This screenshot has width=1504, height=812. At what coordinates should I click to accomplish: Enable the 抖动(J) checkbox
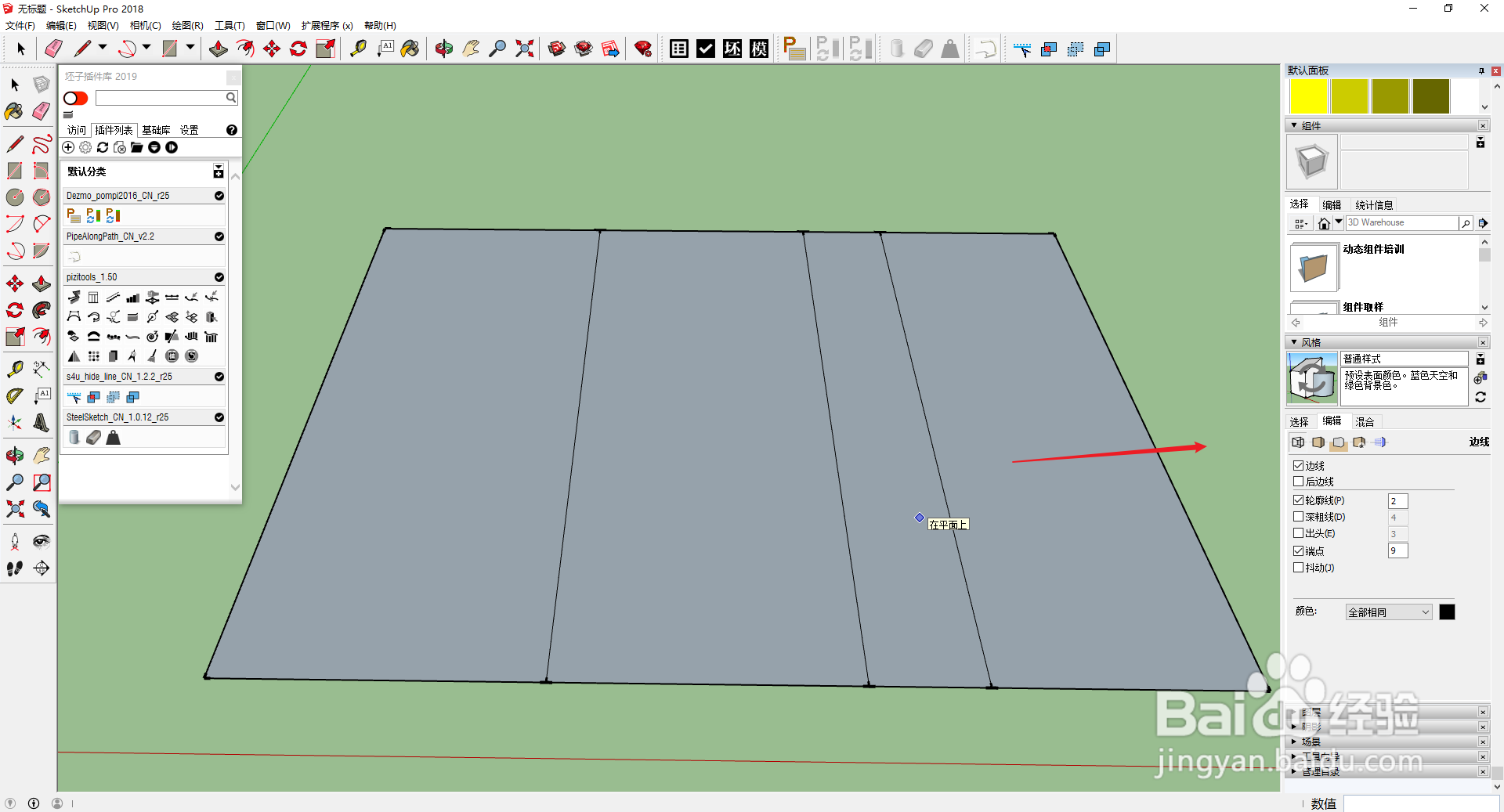[1299, 568]
